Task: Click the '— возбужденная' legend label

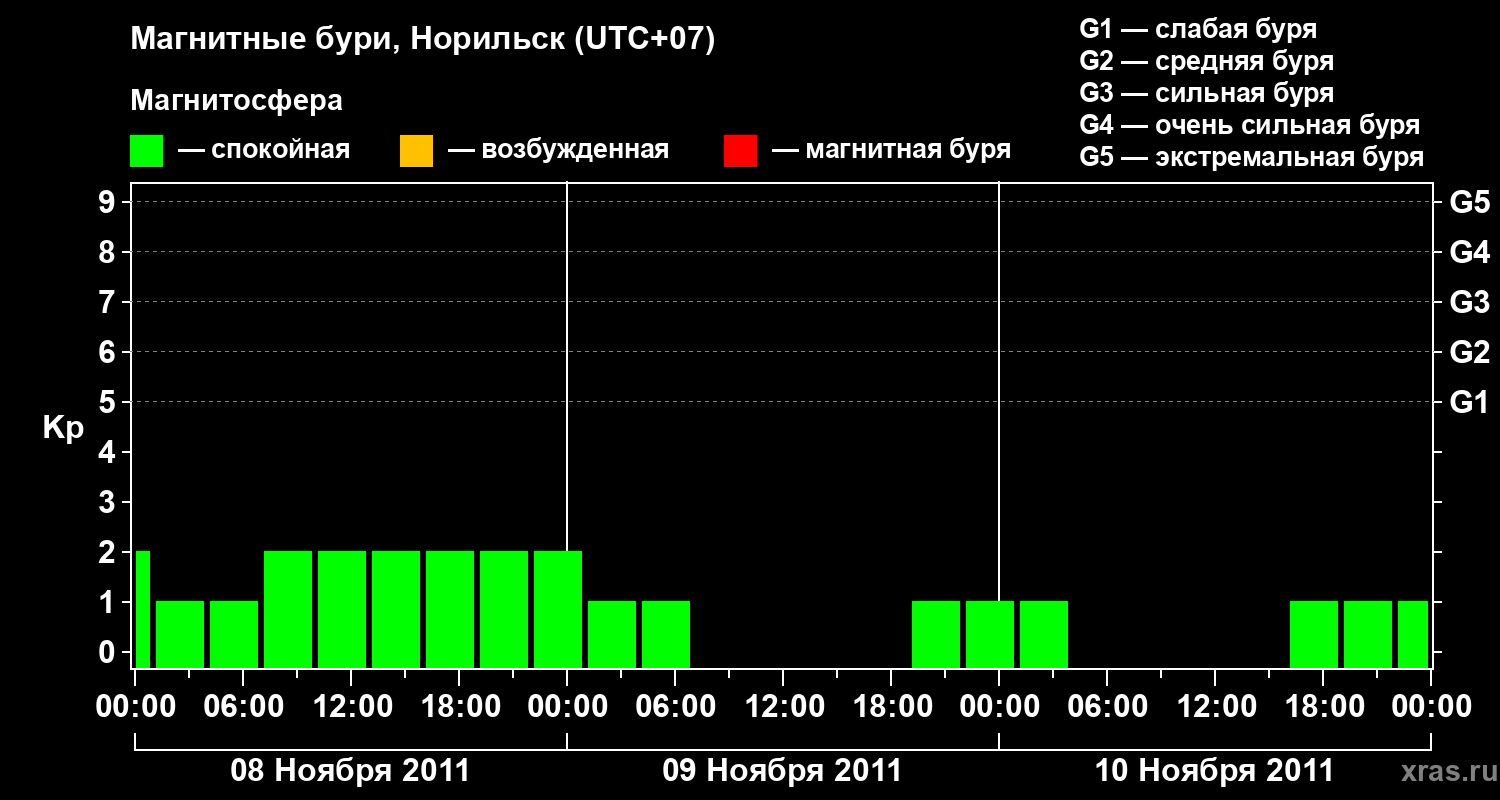Action: 558,150
